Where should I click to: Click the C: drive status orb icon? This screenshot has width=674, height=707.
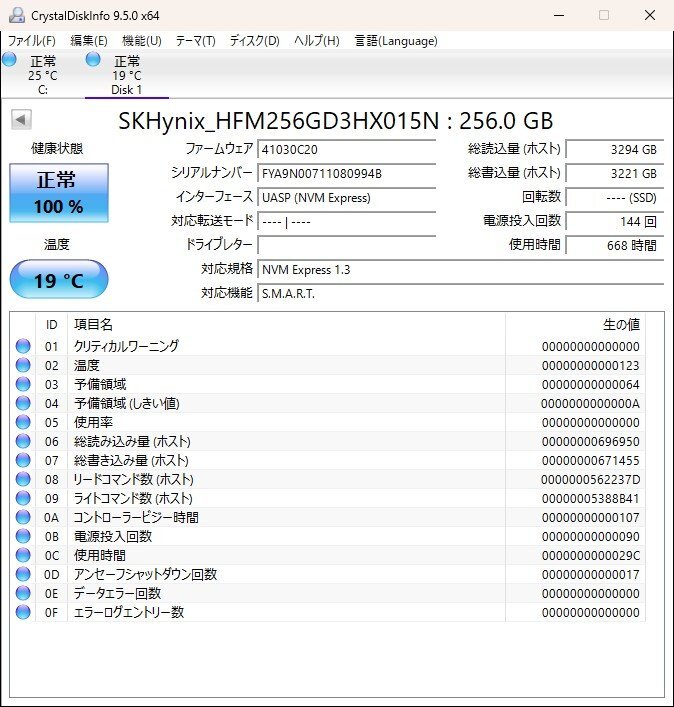tap(9, 60)
